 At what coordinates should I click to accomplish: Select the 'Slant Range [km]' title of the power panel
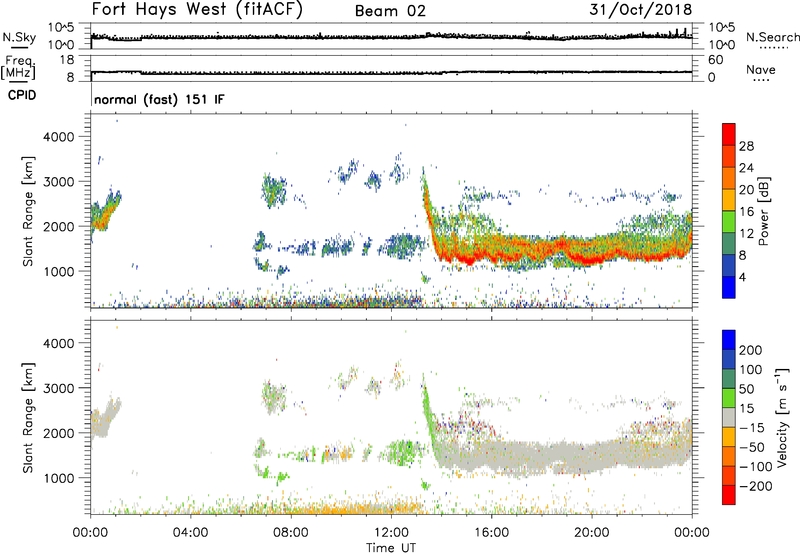coord(28,211)
